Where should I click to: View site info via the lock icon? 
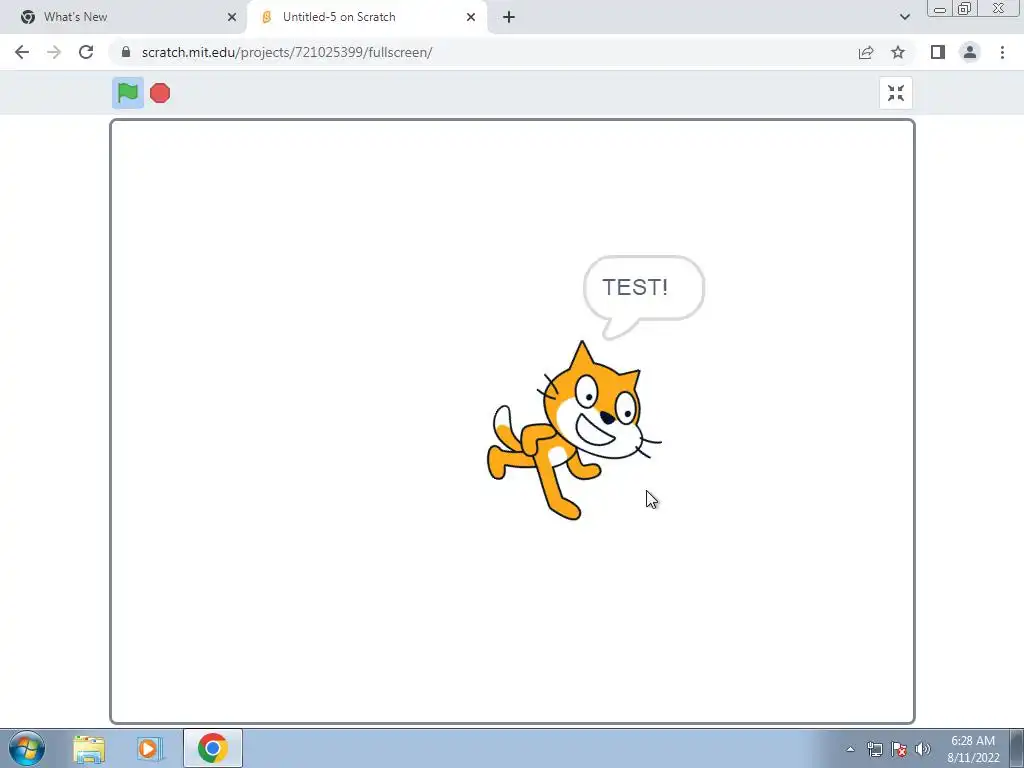coord(127,52)
